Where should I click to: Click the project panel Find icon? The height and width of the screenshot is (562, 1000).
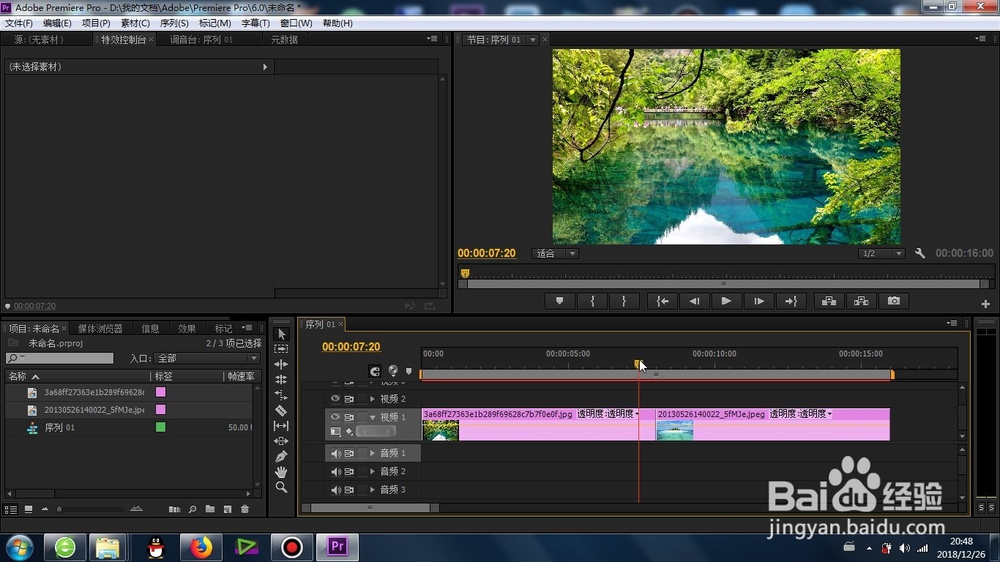(x=192, y=509)
